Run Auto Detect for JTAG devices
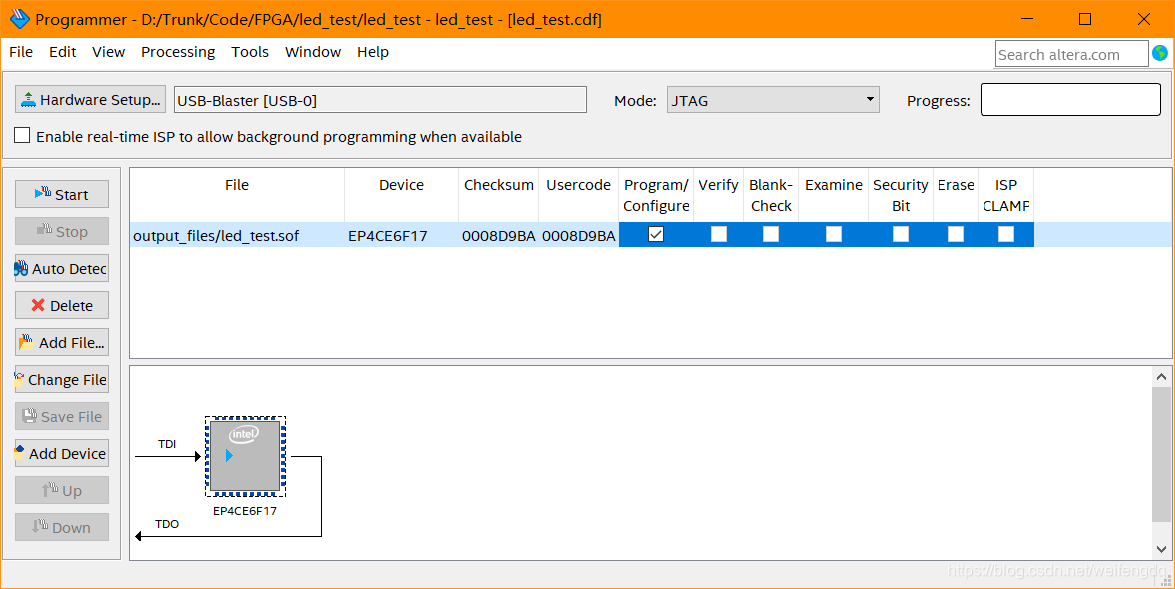This screenshot has width=1175, height=589. [x=61, y=268]
